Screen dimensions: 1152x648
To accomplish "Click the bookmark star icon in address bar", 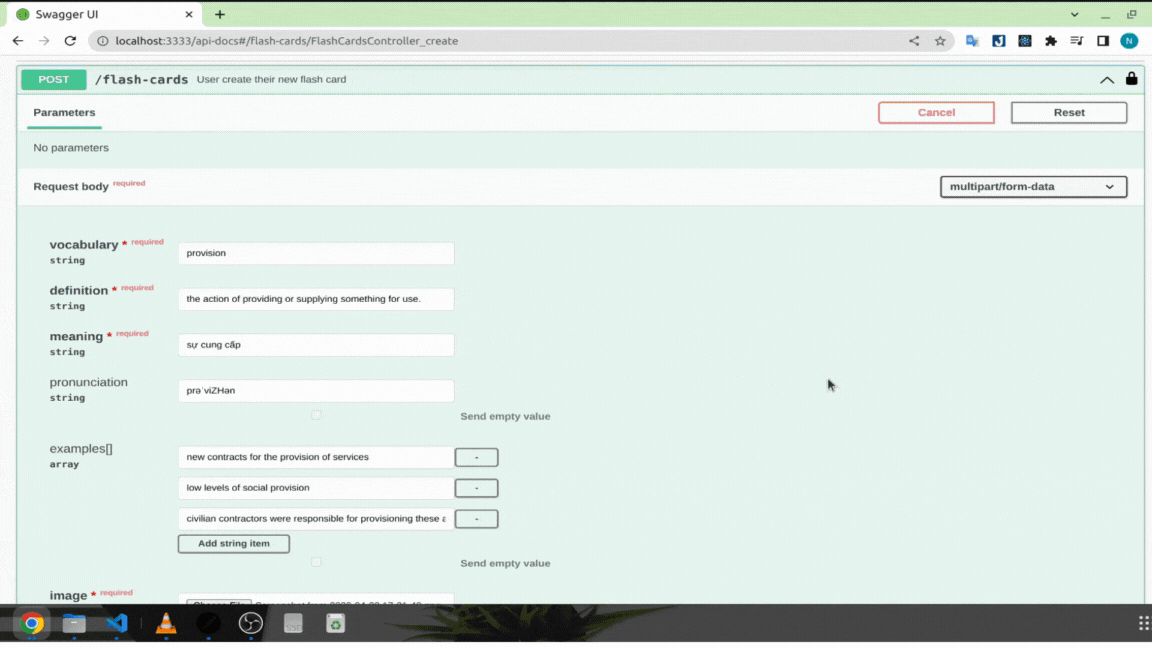I will (x=940, y=41).
